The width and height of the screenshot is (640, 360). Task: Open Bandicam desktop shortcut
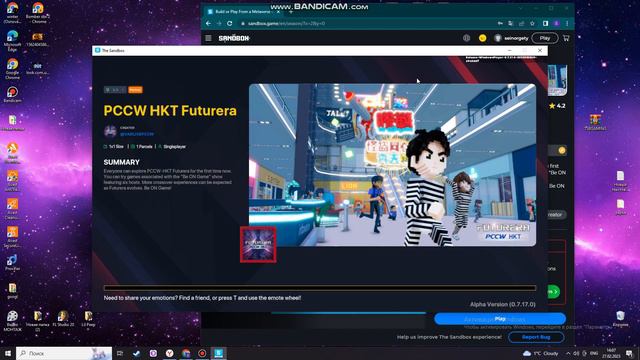[x=12, y=94]
